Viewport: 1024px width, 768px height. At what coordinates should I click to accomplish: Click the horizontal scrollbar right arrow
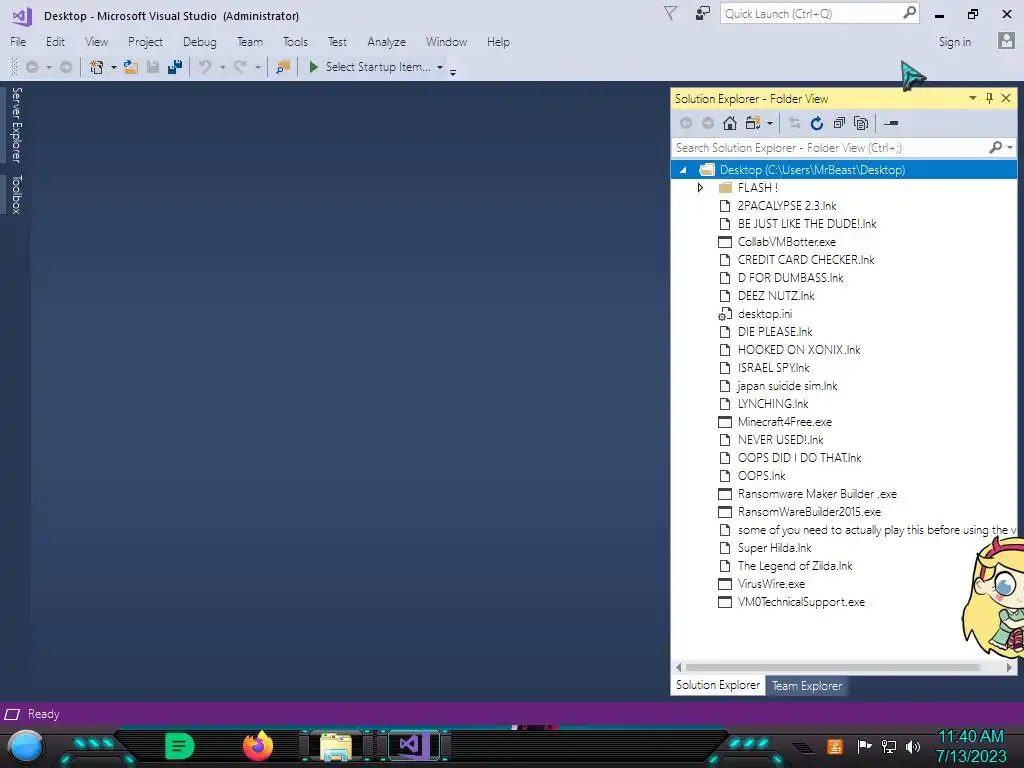click(1010, 667)
